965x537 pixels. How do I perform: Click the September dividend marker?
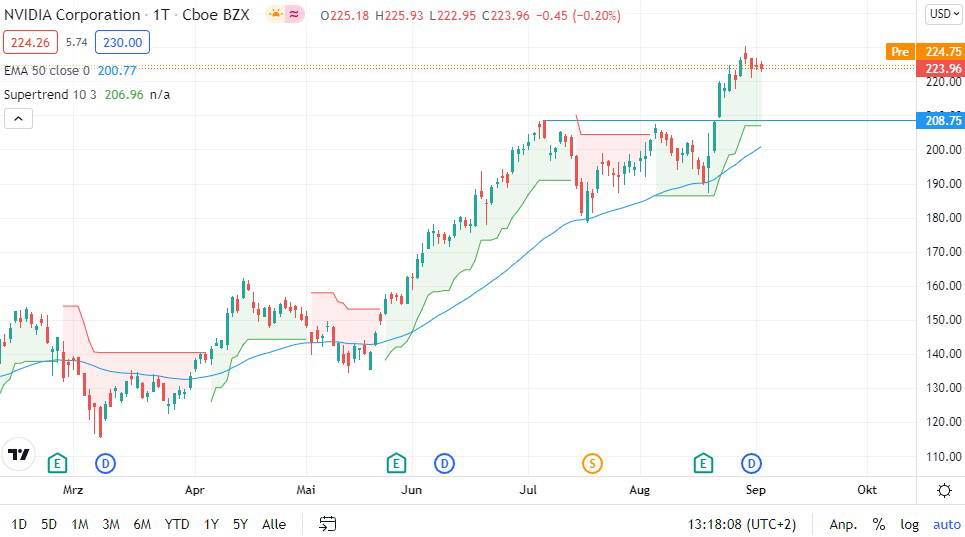(x=751, y=463)
